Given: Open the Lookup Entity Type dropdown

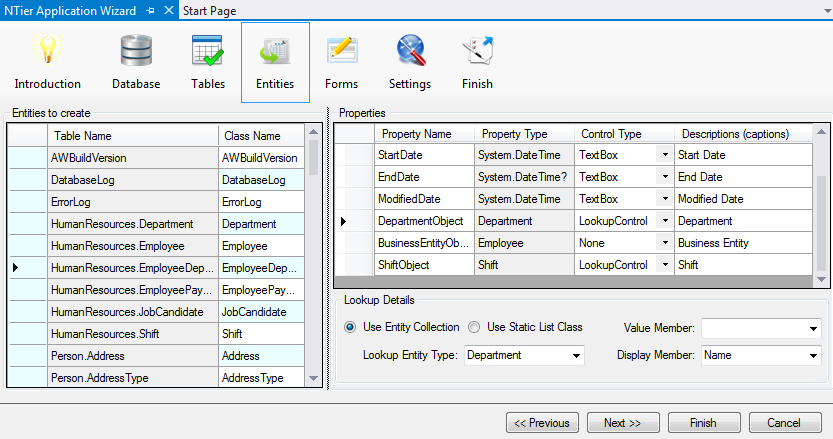Looking at the screenshot, I should point(576,356).
